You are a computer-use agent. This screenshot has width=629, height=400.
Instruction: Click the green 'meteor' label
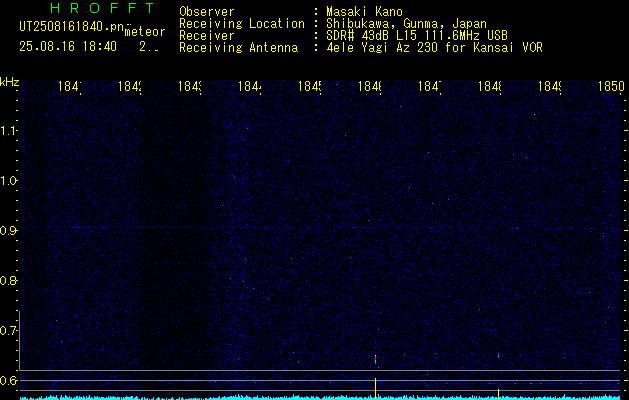[x=145, y=32]
